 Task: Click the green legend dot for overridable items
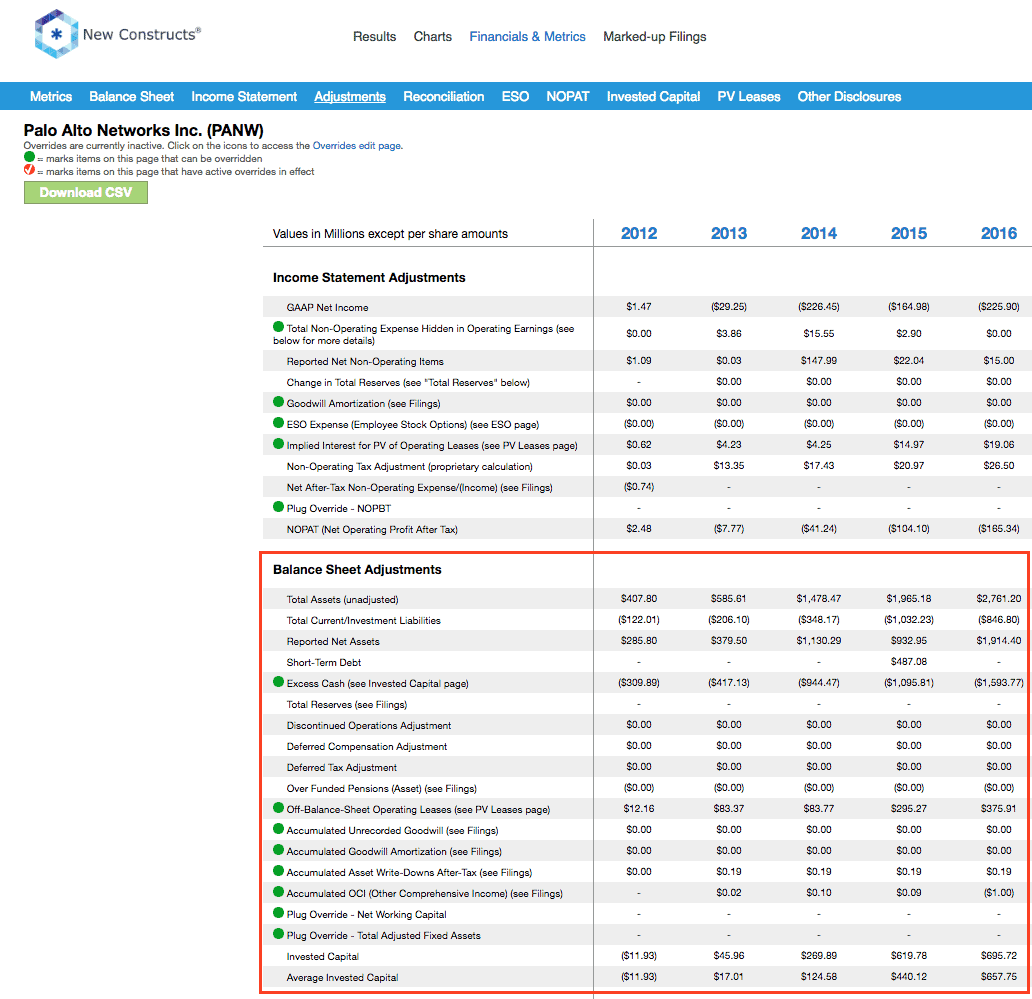pos(29,157)
